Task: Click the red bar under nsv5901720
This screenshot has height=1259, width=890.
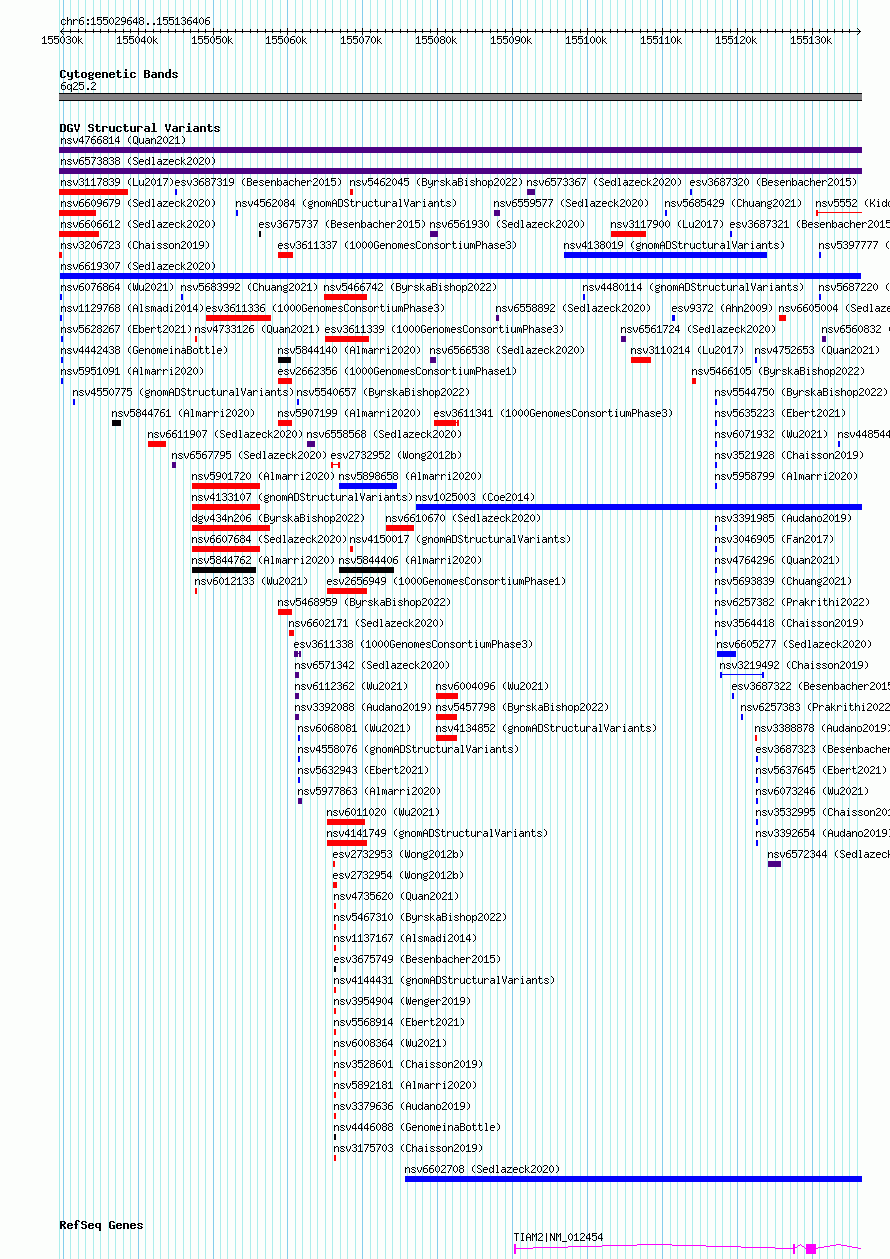Action: point(226,486)
